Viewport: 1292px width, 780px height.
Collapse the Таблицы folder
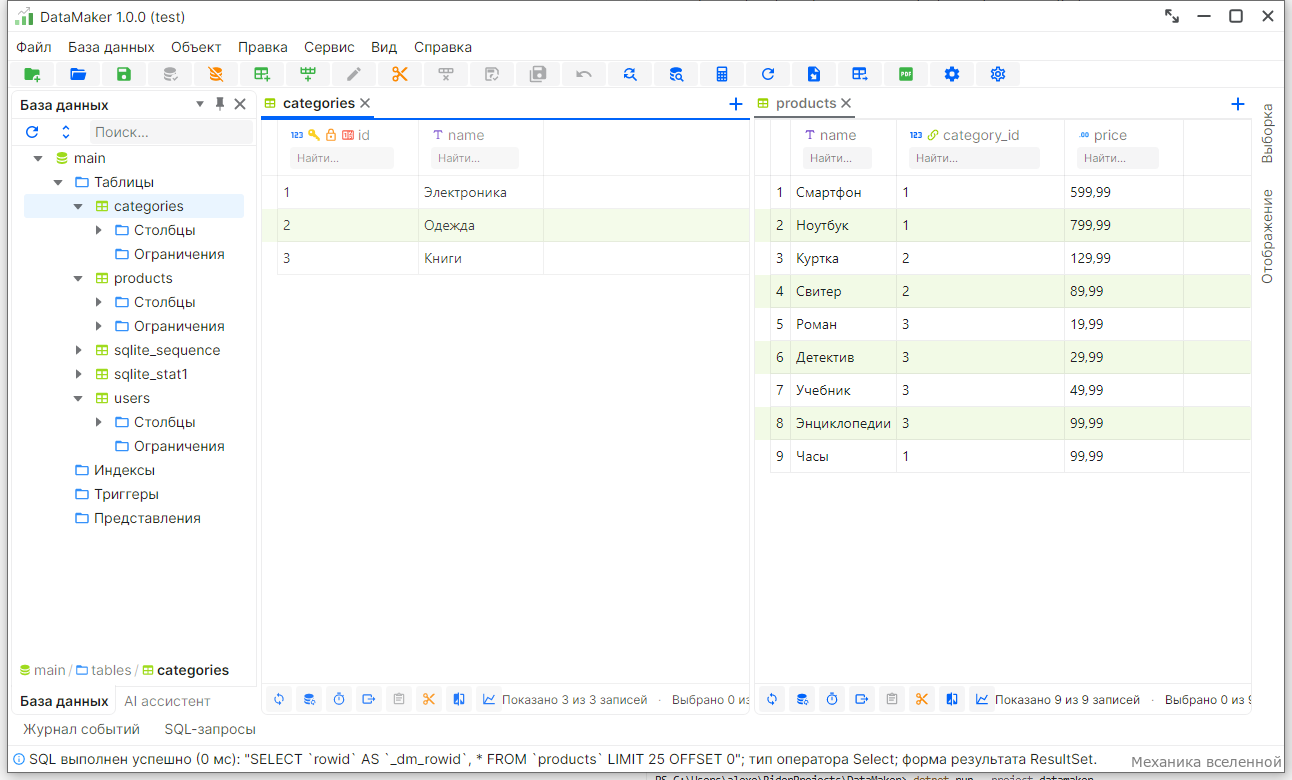[x=58, y=182]
